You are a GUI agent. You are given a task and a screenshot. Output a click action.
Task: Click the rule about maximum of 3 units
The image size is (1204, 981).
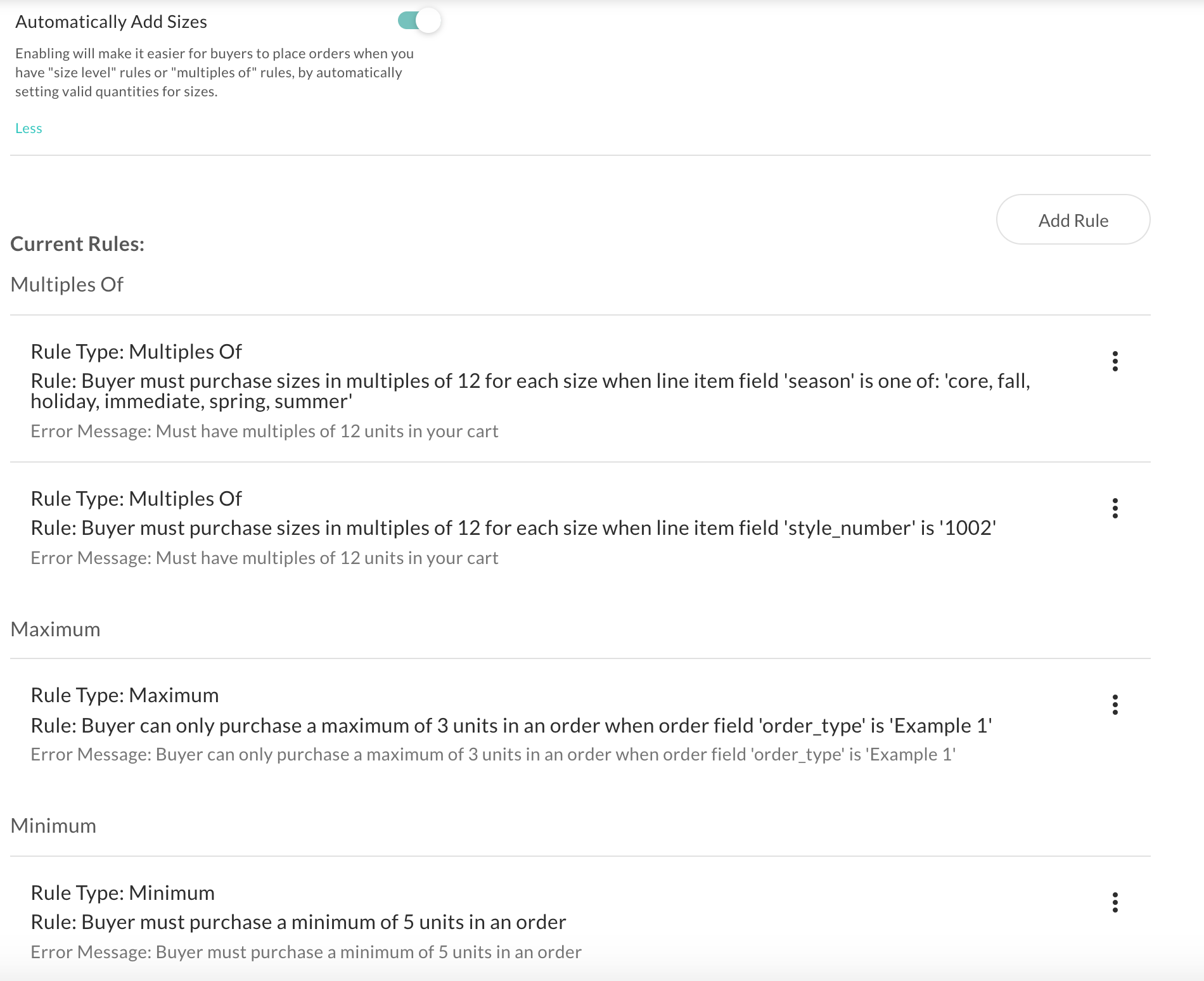(511, 726)
